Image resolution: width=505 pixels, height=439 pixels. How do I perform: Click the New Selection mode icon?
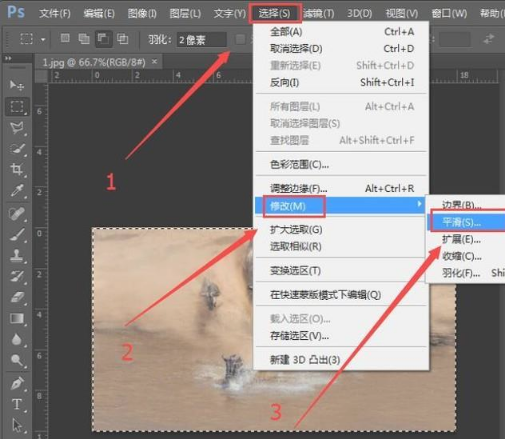65,39
